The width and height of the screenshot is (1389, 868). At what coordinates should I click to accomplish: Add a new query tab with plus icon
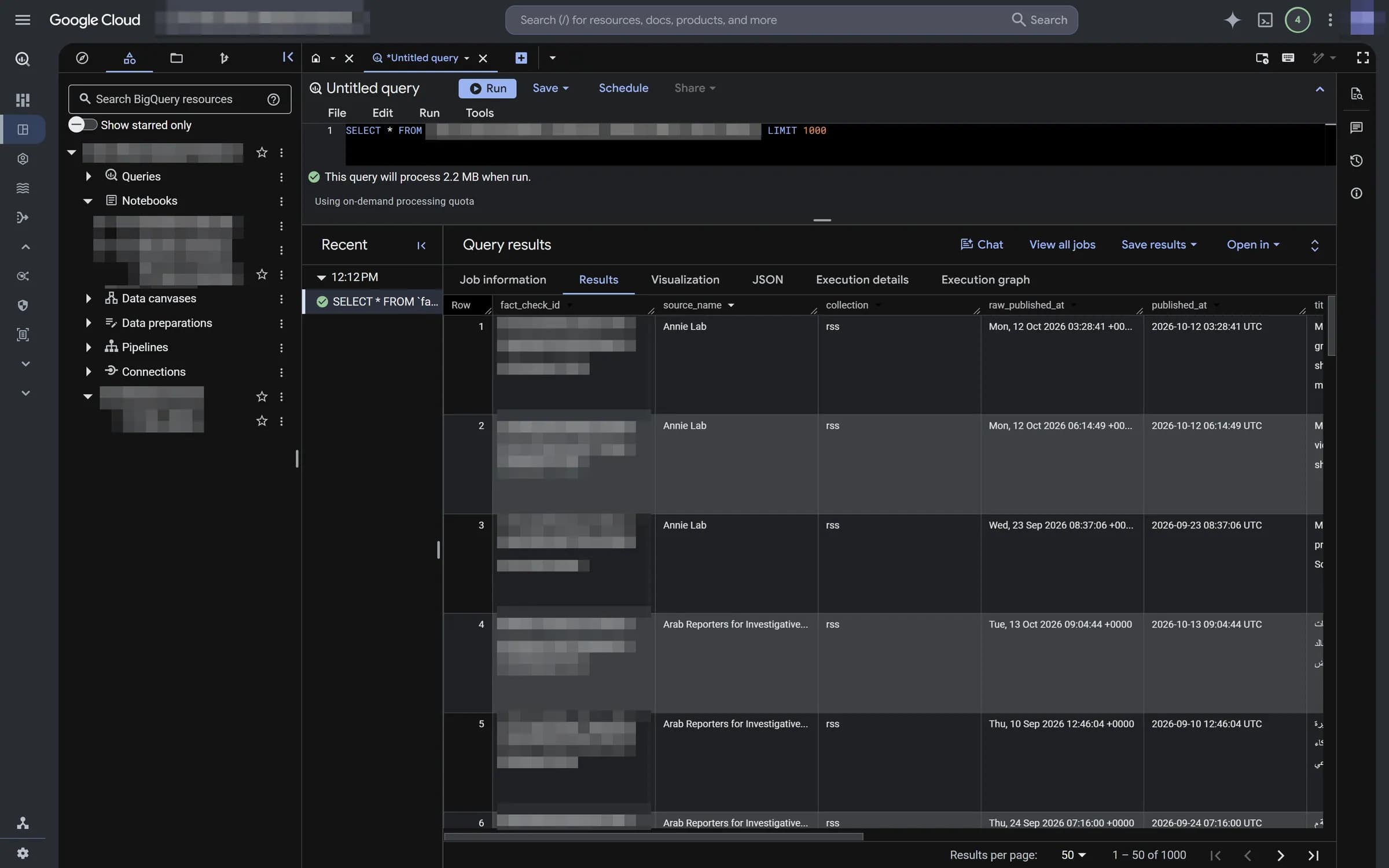pos(521,58)
